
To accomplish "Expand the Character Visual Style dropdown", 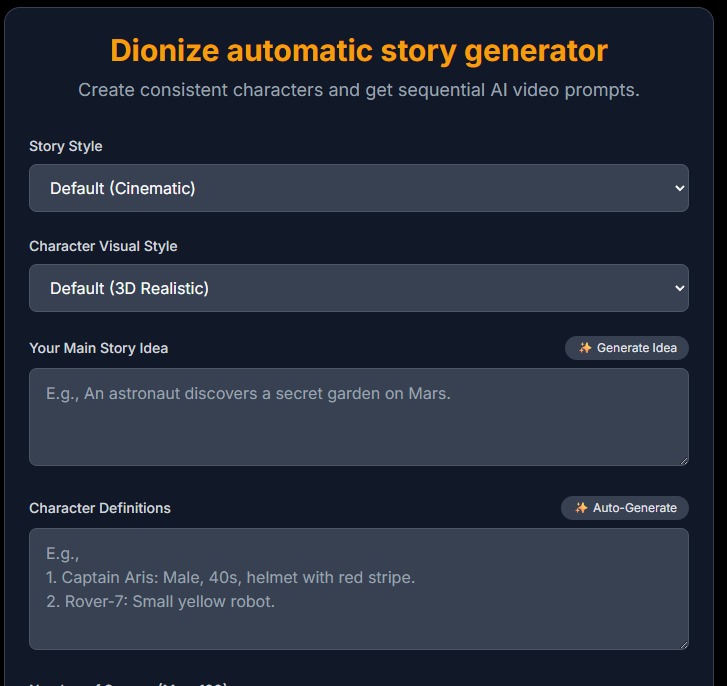I will (358, 288).
